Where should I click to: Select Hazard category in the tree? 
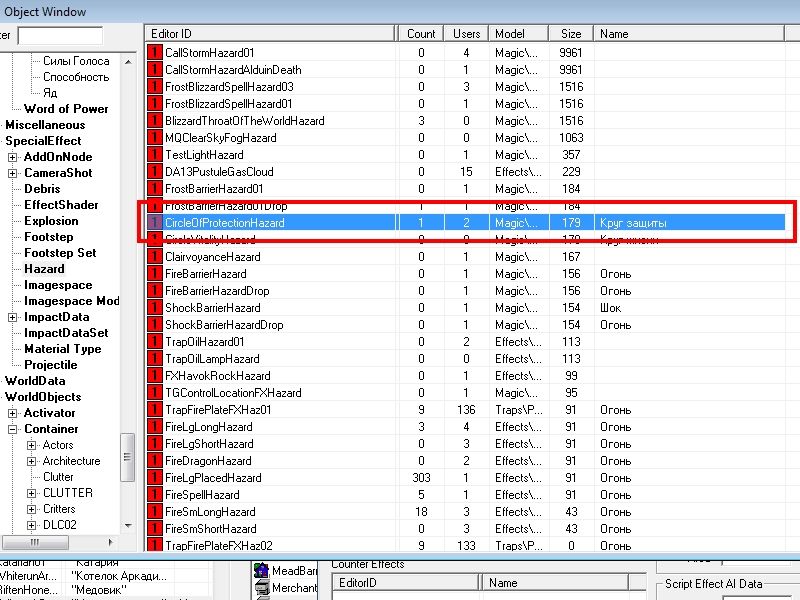44,269
